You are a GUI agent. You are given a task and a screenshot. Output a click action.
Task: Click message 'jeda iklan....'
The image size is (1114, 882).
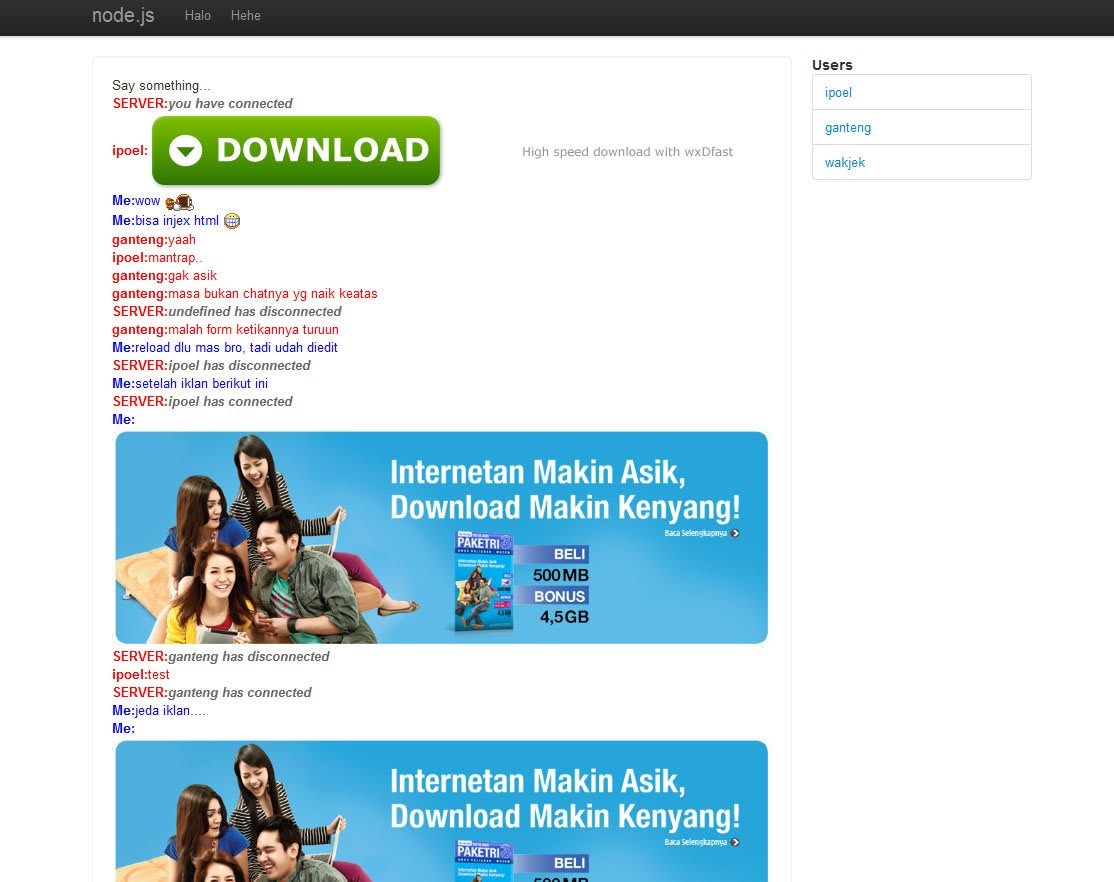(x=171, y=711)
